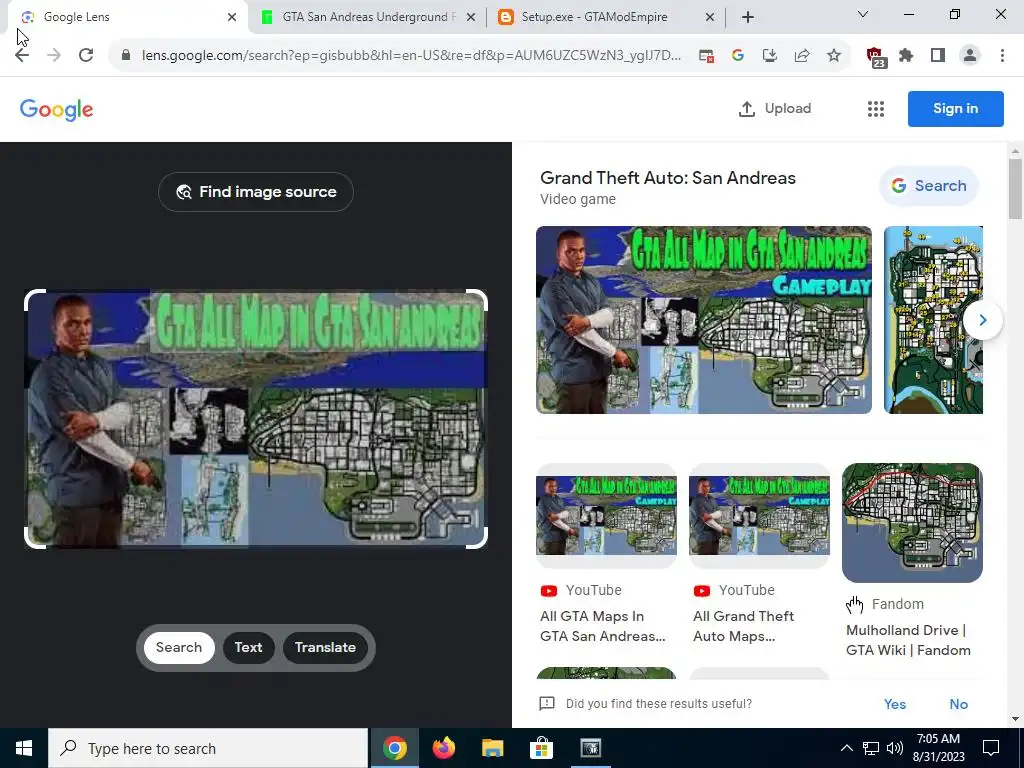Click the Google extension icon in address bar
The width and height of the screenshot is (1024, 768).
(x=738, y=56)
